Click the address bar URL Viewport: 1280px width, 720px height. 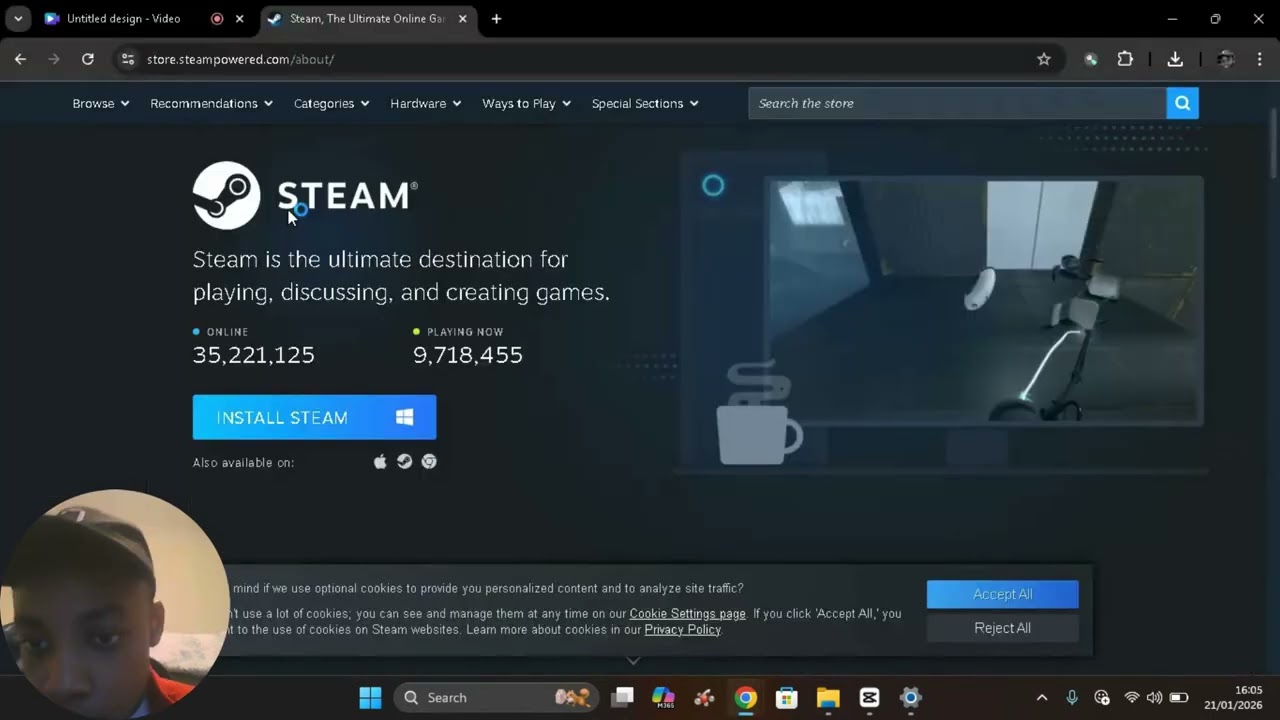tap(240, 59)
